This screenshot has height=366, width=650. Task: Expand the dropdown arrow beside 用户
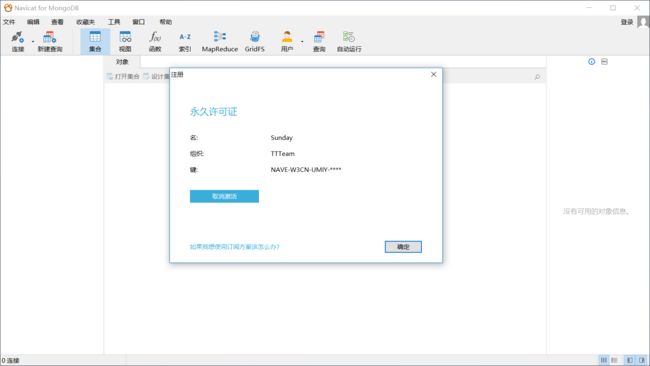[302, 41]
